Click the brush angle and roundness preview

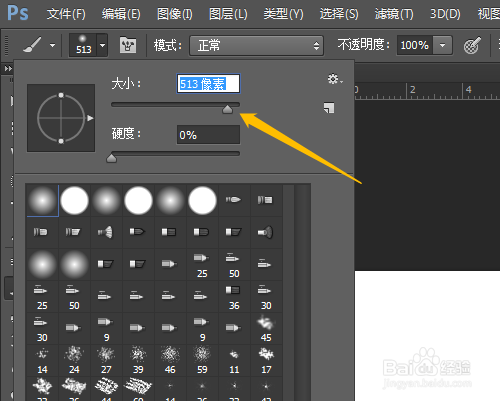(x=61, y=118)
